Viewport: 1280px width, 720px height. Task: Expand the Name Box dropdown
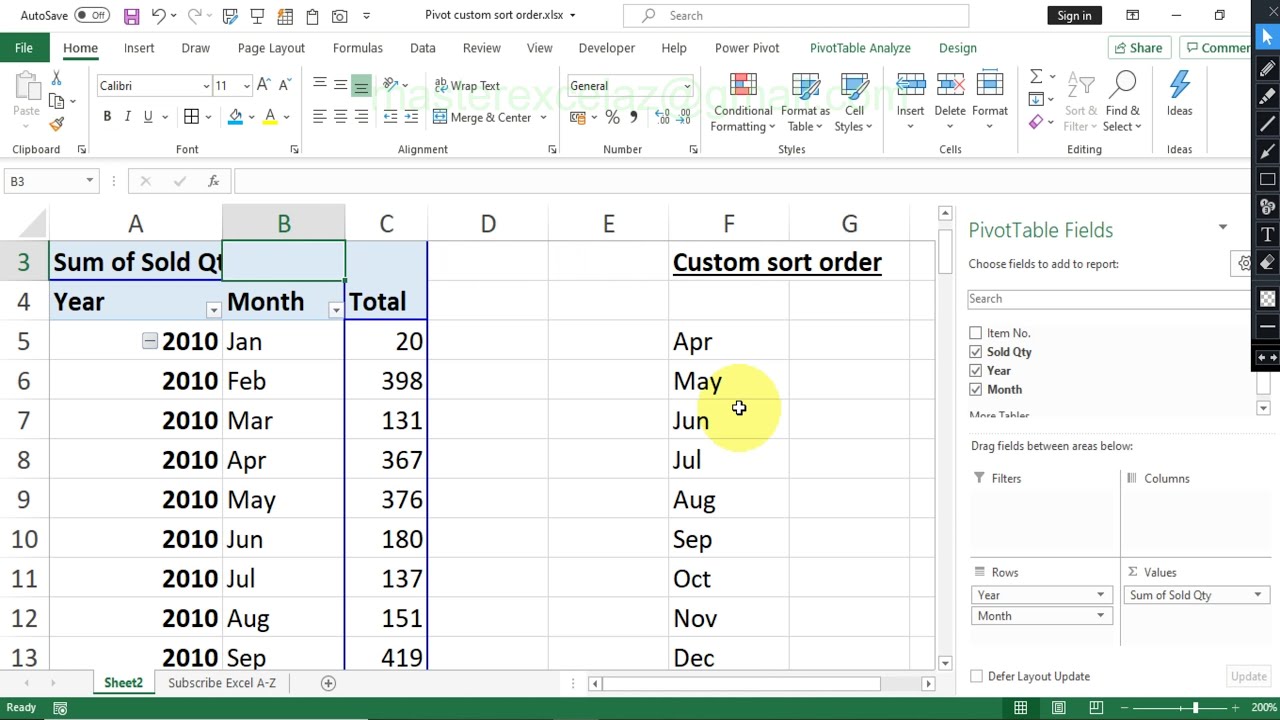(89, 181)
